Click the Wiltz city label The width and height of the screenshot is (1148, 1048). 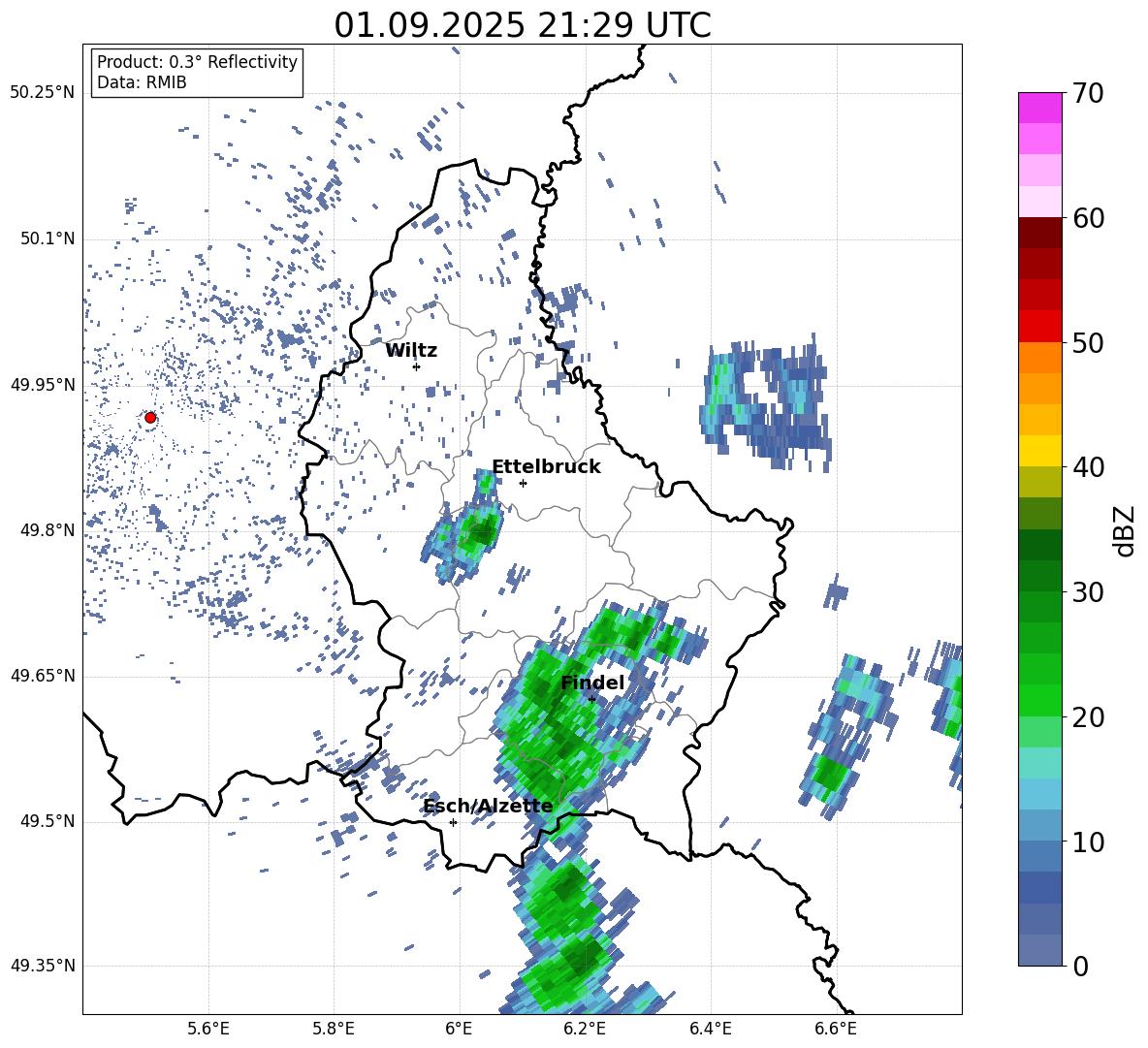[411, 351]
